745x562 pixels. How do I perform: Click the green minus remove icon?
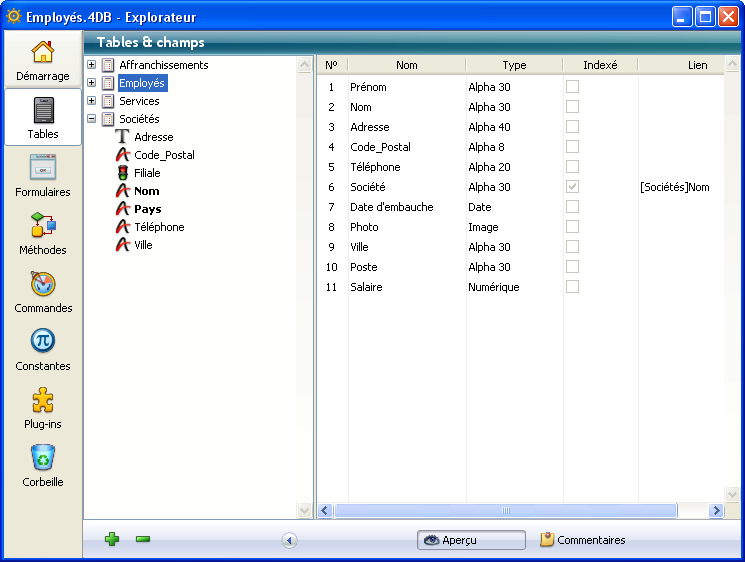coord(143,540)
